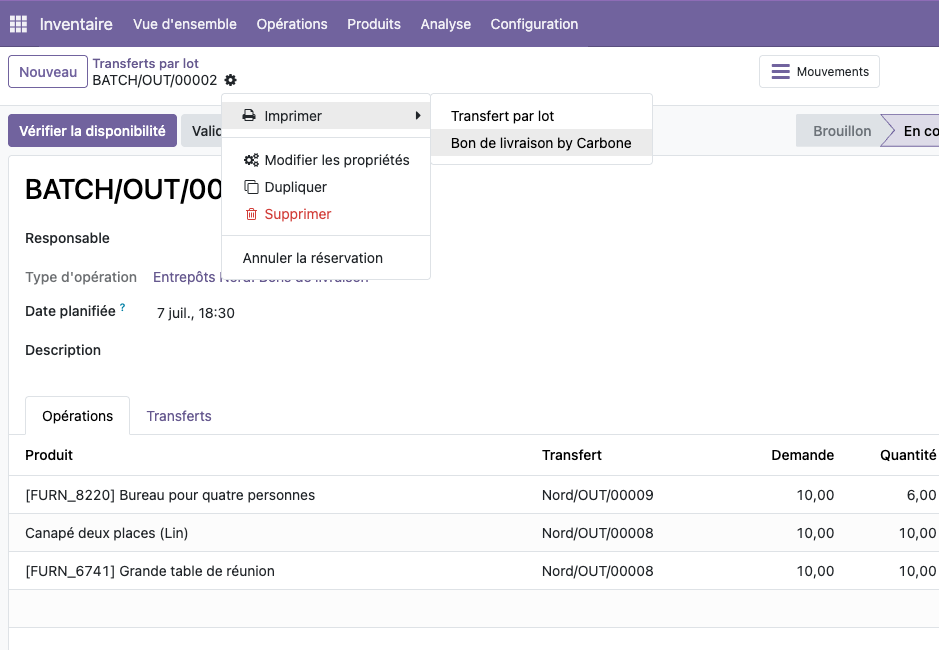The height and width of the screenshot is (650, 939).
Task: Click the 6,00 quantity in the Bureau row
Action: tap(921, 495)
